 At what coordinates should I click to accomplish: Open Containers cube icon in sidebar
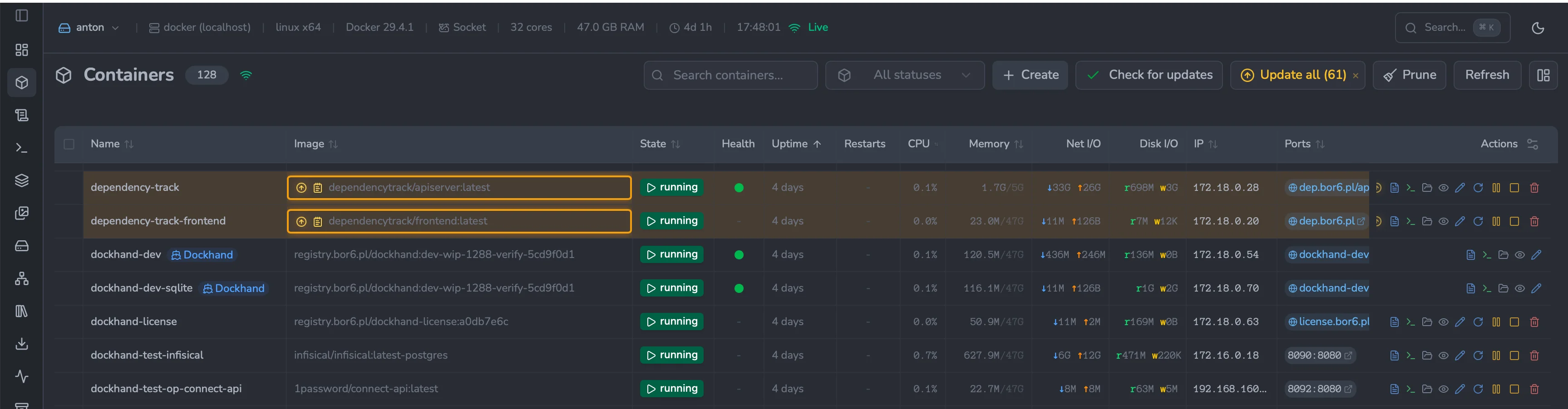pos(21,83)
